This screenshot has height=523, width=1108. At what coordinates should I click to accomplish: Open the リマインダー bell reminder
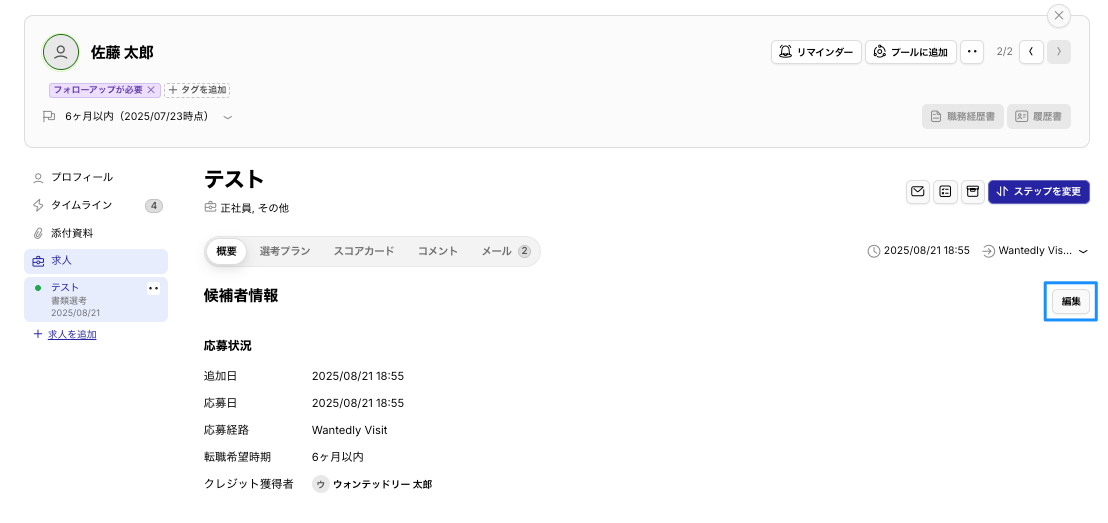(x=816, y=52)
